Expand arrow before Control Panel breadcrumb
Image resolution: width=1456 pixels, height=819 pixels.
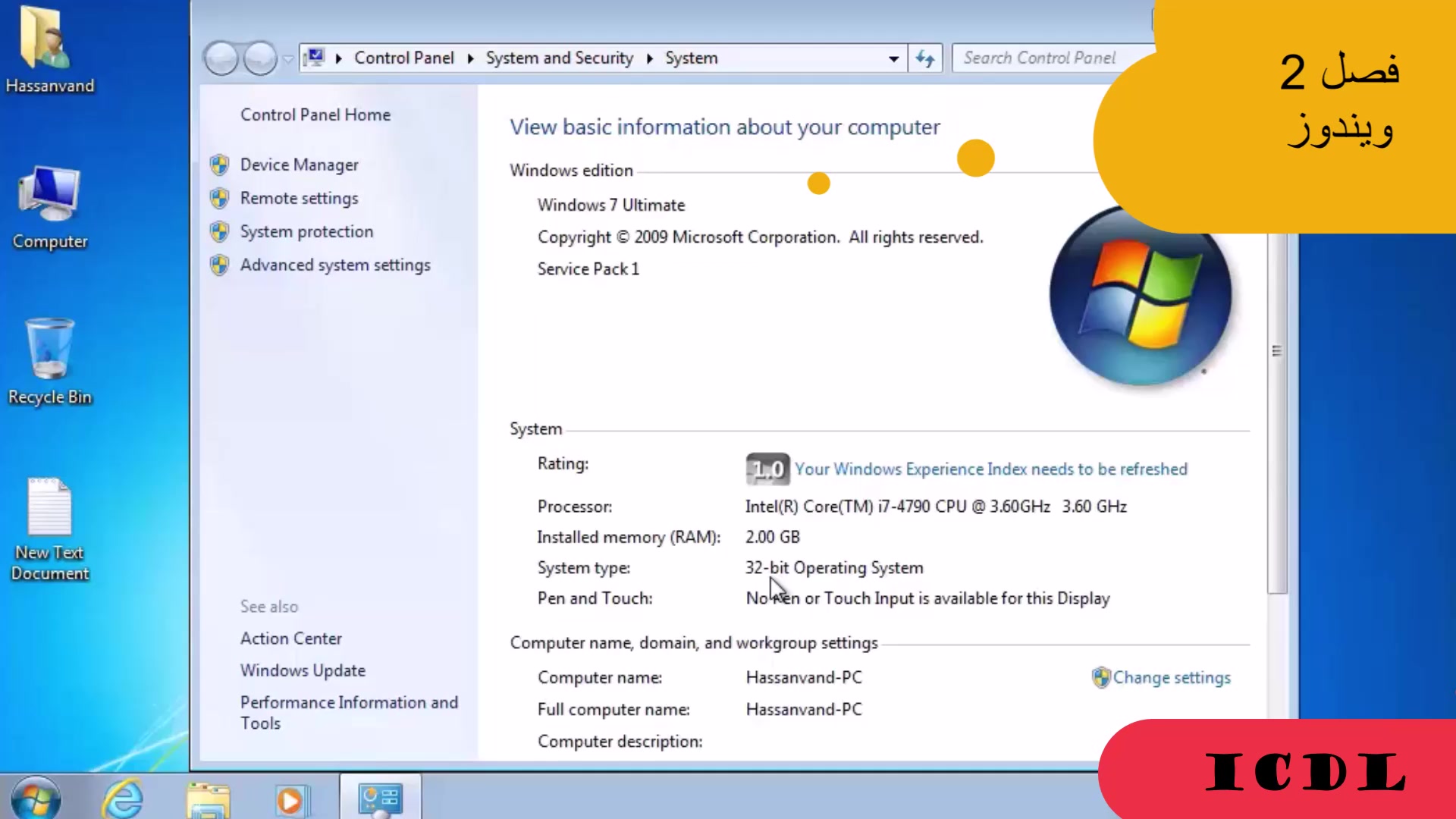[x=338, y=58]
